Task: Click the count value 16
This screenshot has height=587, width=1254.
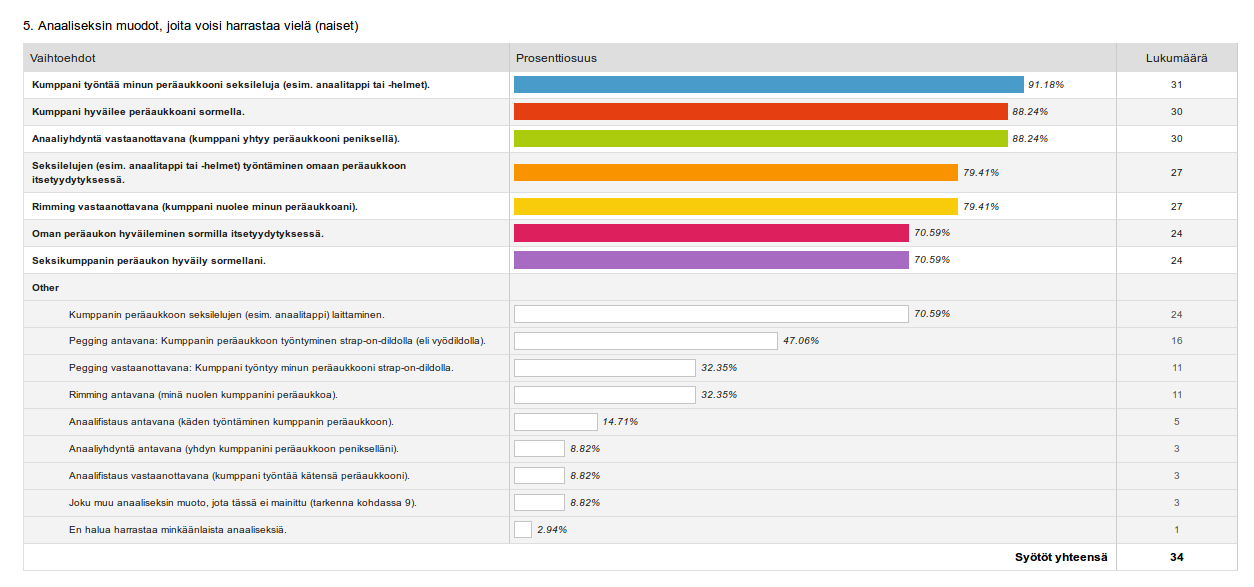Action: point(1176,341)
